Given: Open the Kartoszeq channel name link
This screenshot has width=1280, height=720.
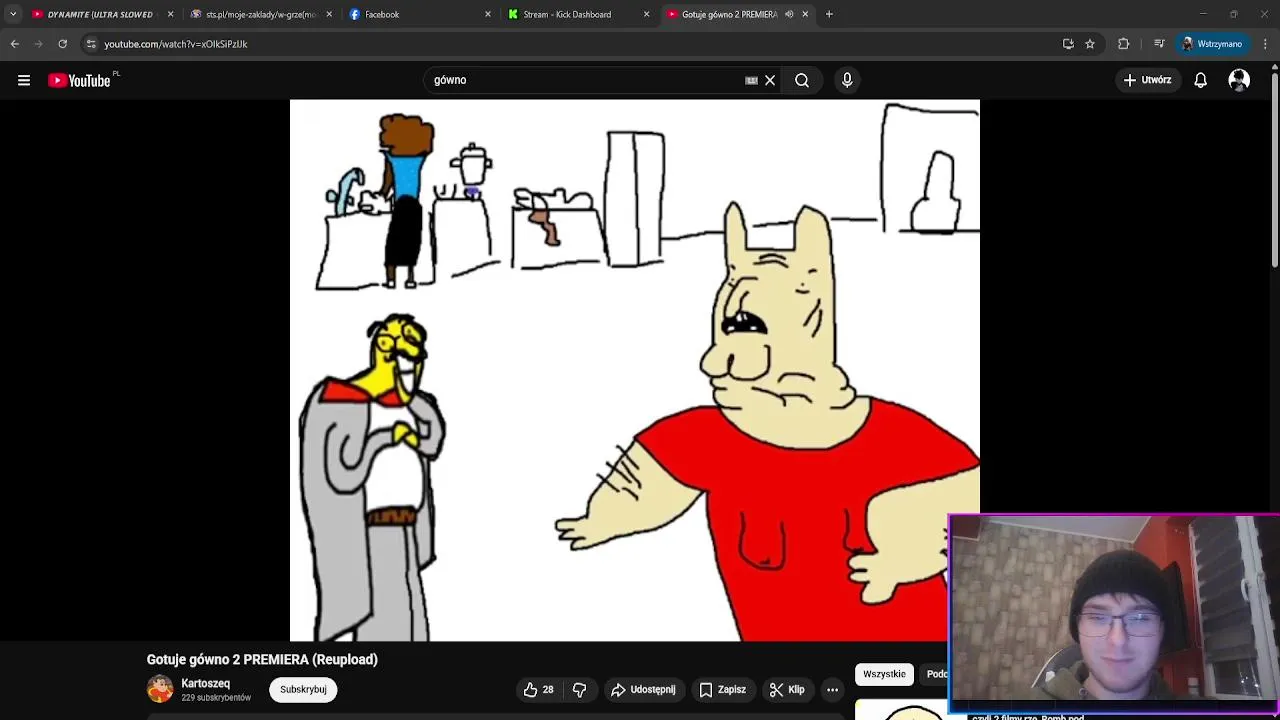Looking at the screenshot, I should click(x=205, y=683).
